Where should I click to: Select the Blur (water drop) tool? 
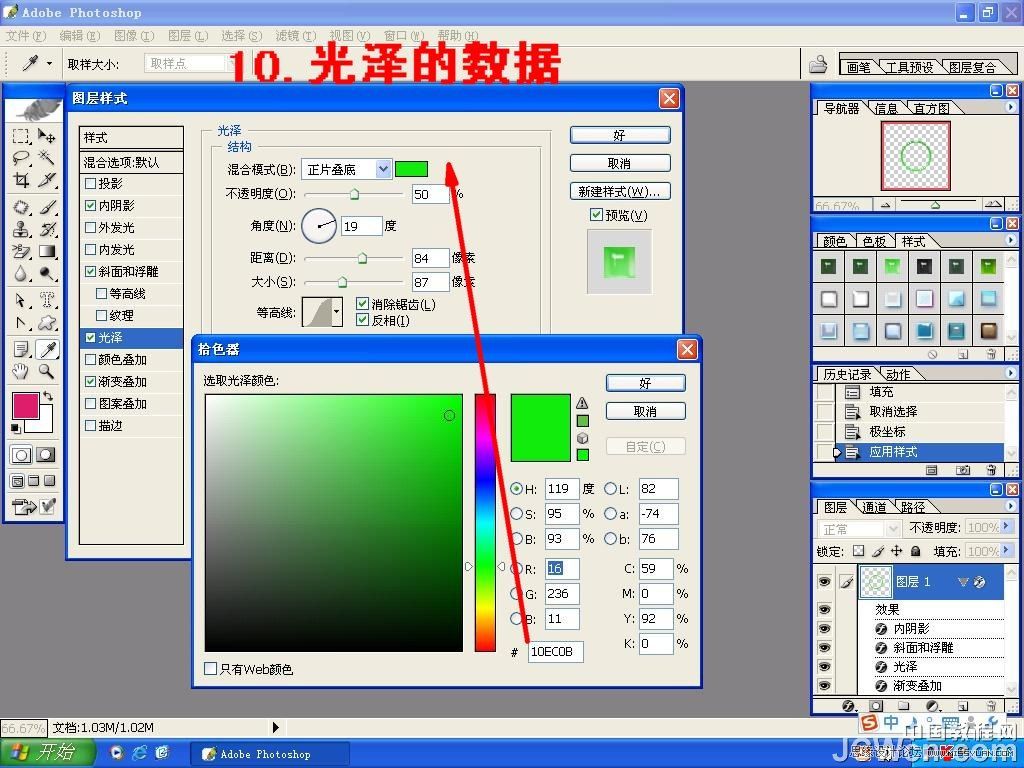pos(21,274)
